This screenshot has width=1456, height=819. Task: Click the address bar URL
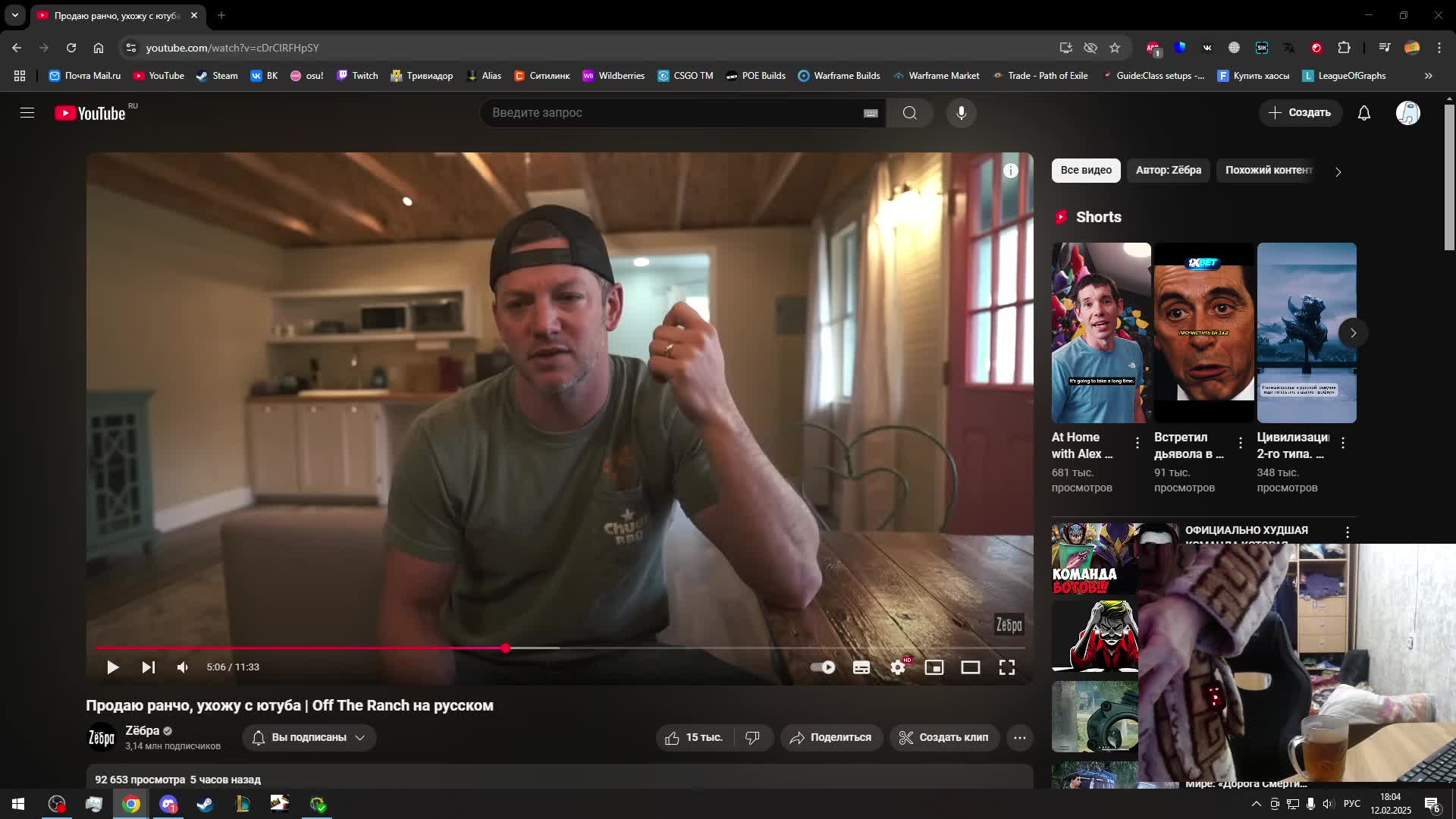[232, 48]
